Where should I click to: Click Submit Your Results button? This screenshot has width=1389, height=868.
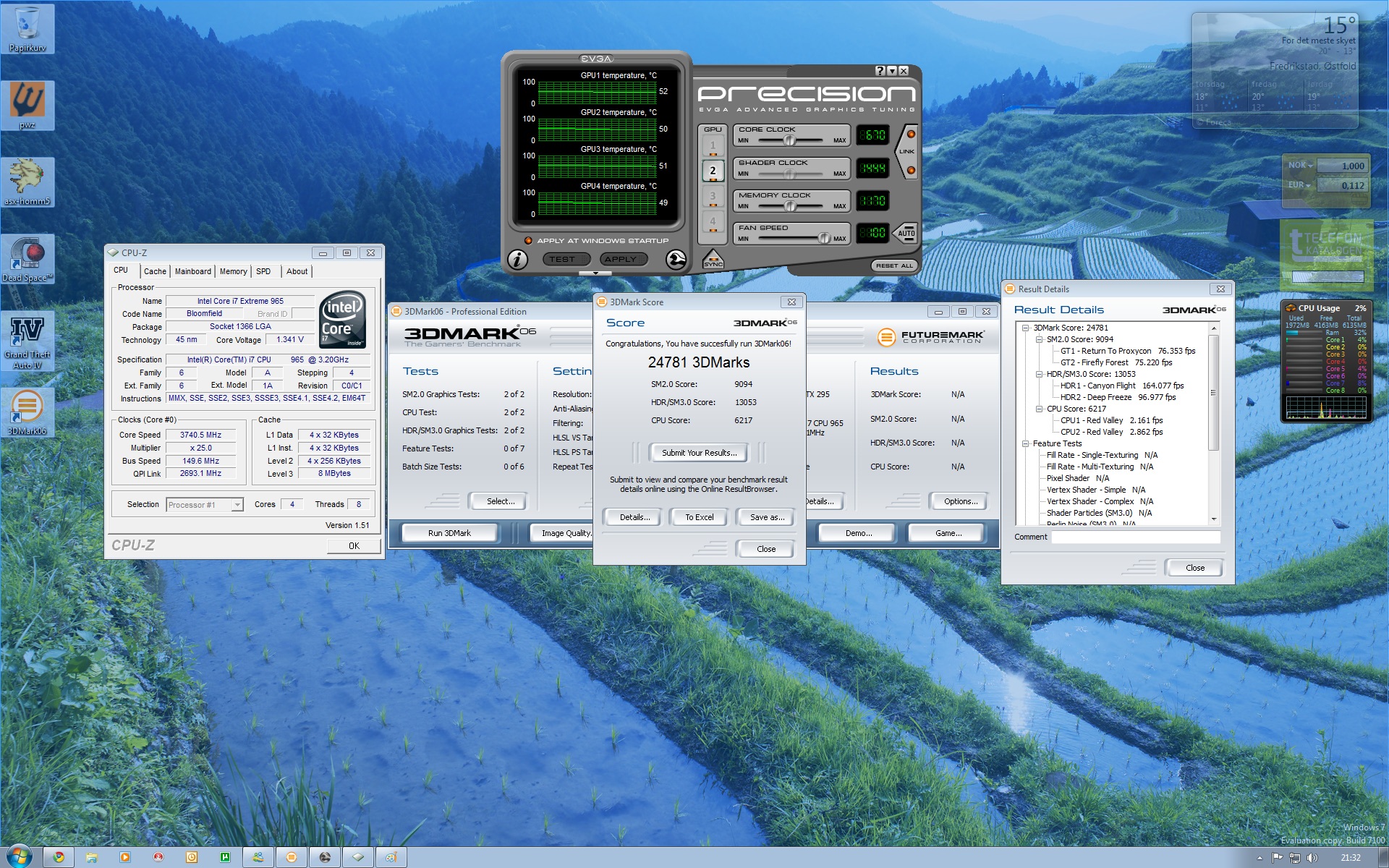click(x=699, y=453)
